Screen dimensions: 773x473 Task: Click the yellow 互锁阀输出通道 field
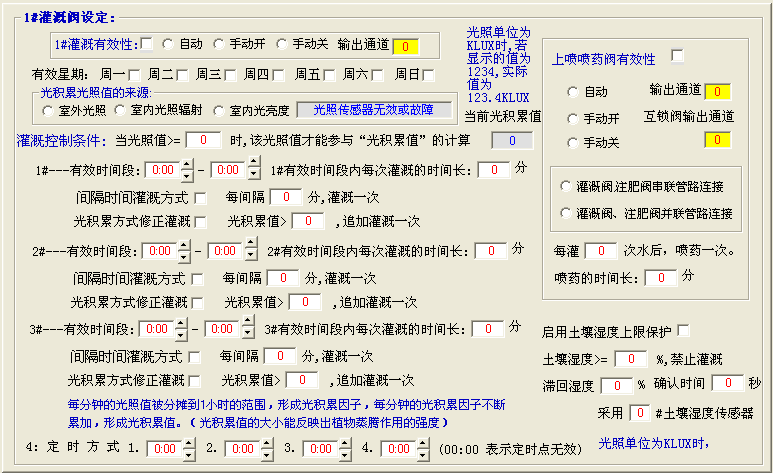[717, 139]
